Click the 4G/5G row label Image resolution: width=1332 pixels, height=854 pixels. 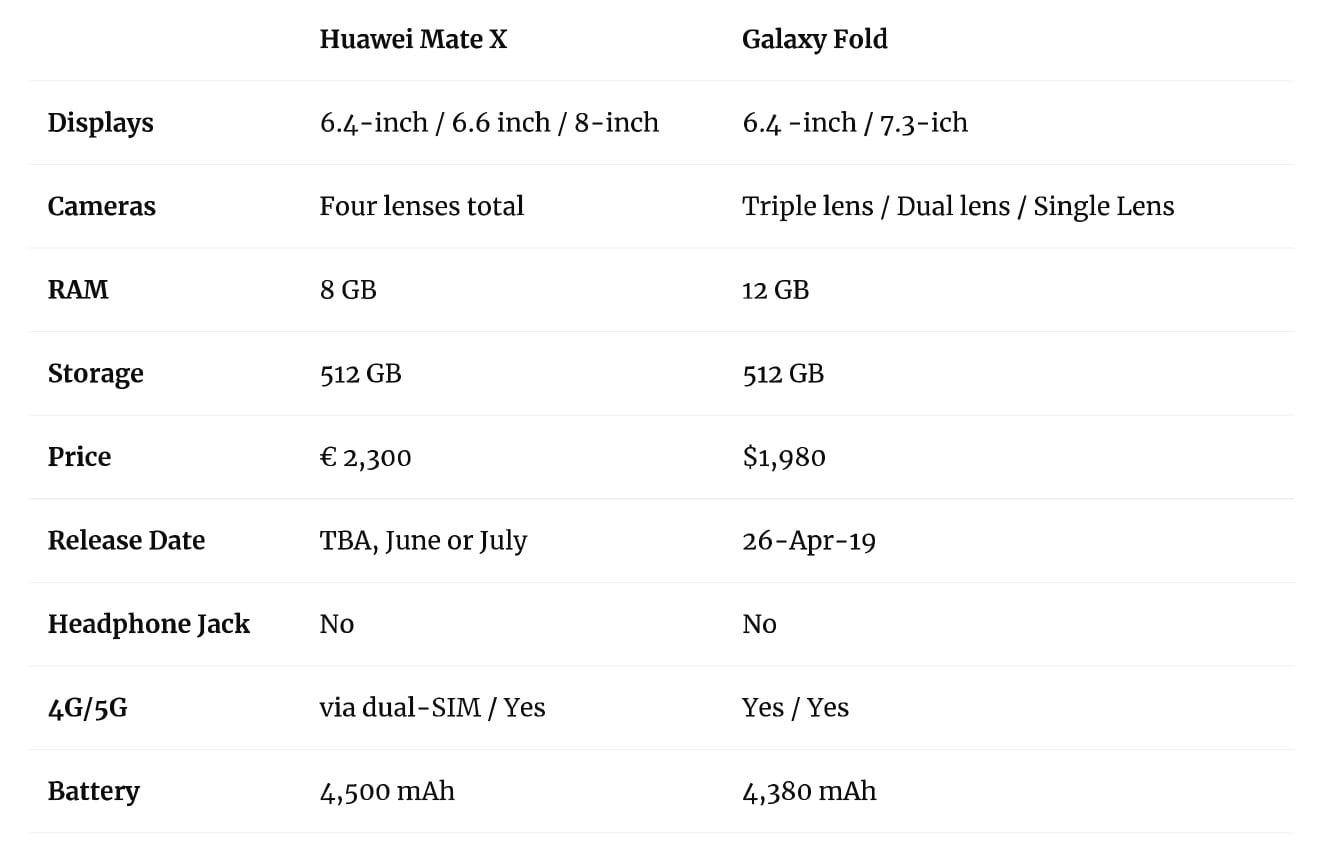click(x=87, y=708)
